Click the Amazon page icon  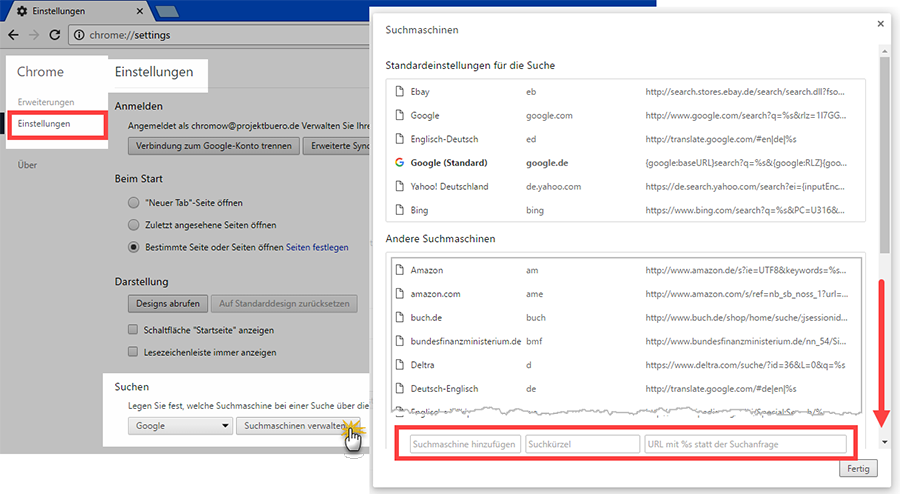pyautogui.click(x=399, y=270)
